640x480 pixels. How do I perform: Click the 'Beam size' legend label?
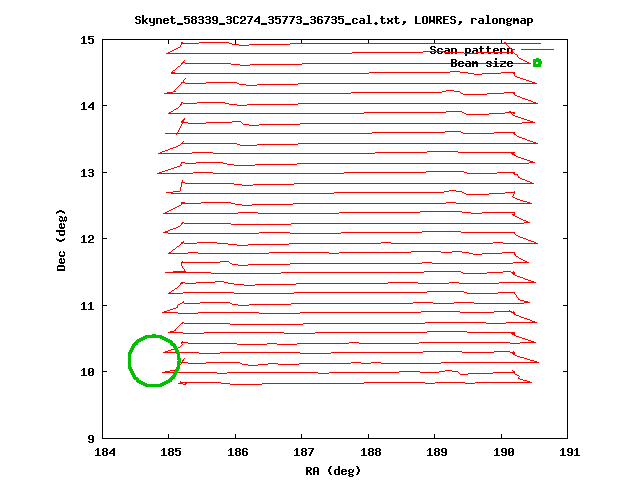[x=482, y=63]
